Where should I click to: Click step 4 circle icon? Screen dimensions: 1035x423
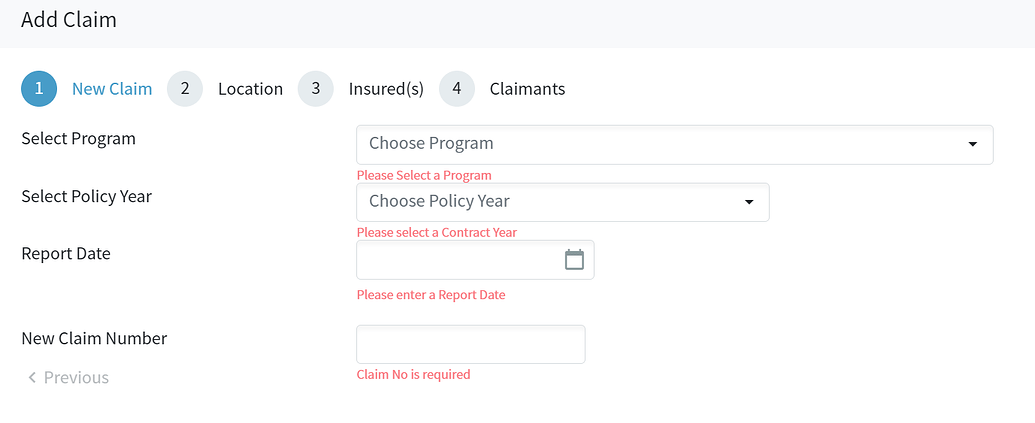pyautogui.click(x=457, y=88)
